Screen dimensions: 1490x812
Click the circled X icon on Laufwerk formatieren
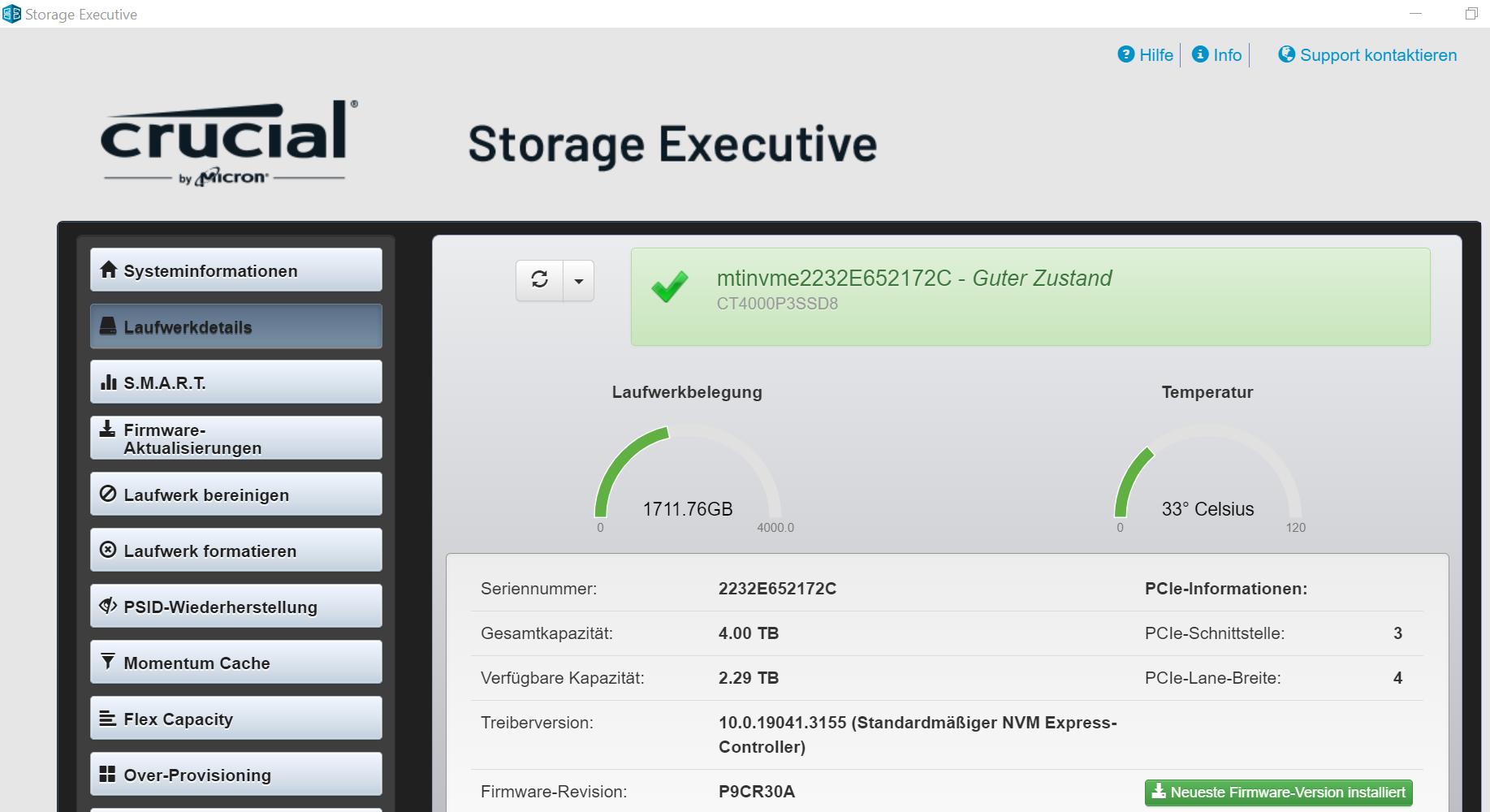click(x=108, y=550)
